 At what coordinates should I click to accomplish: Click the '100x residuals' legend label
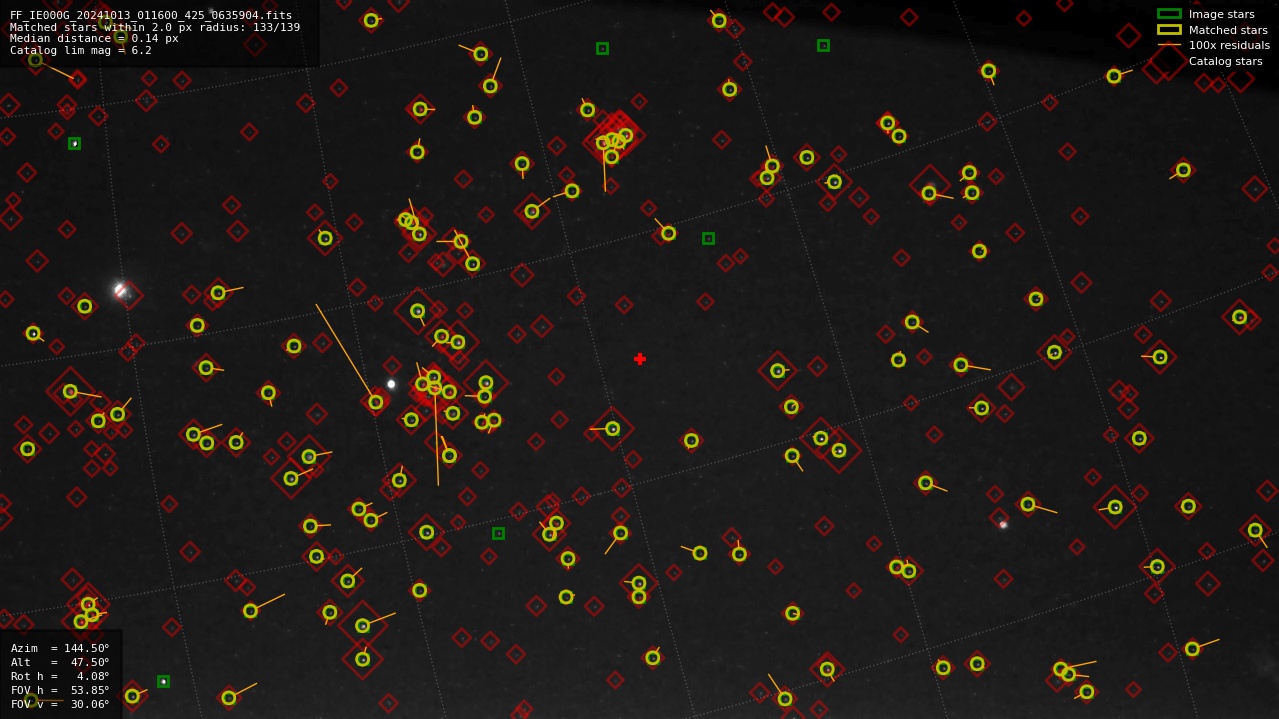[1229, 45]
